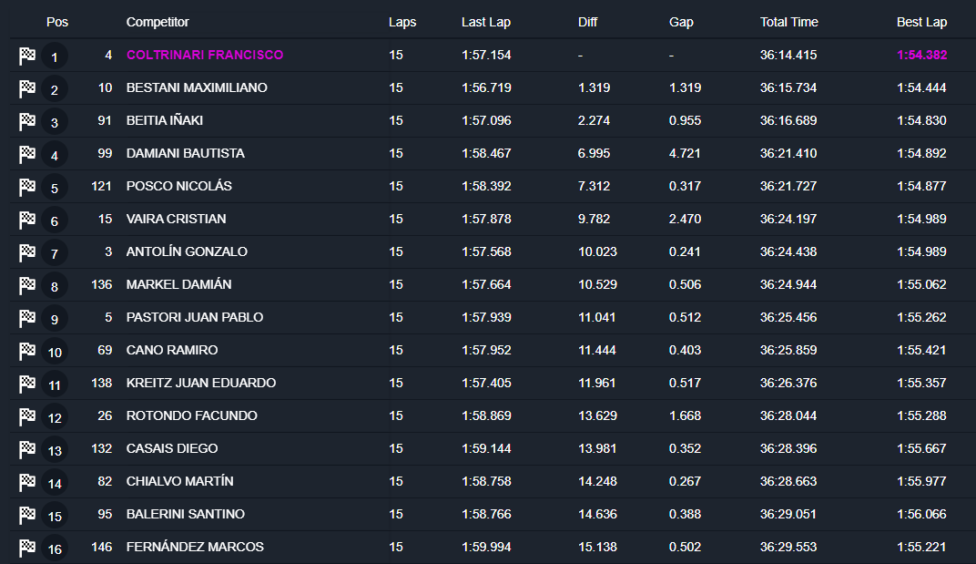The image size is (976, 564).
Task: Click the Competitor column header
Action: pyautogui.click(x=157, y=22)
